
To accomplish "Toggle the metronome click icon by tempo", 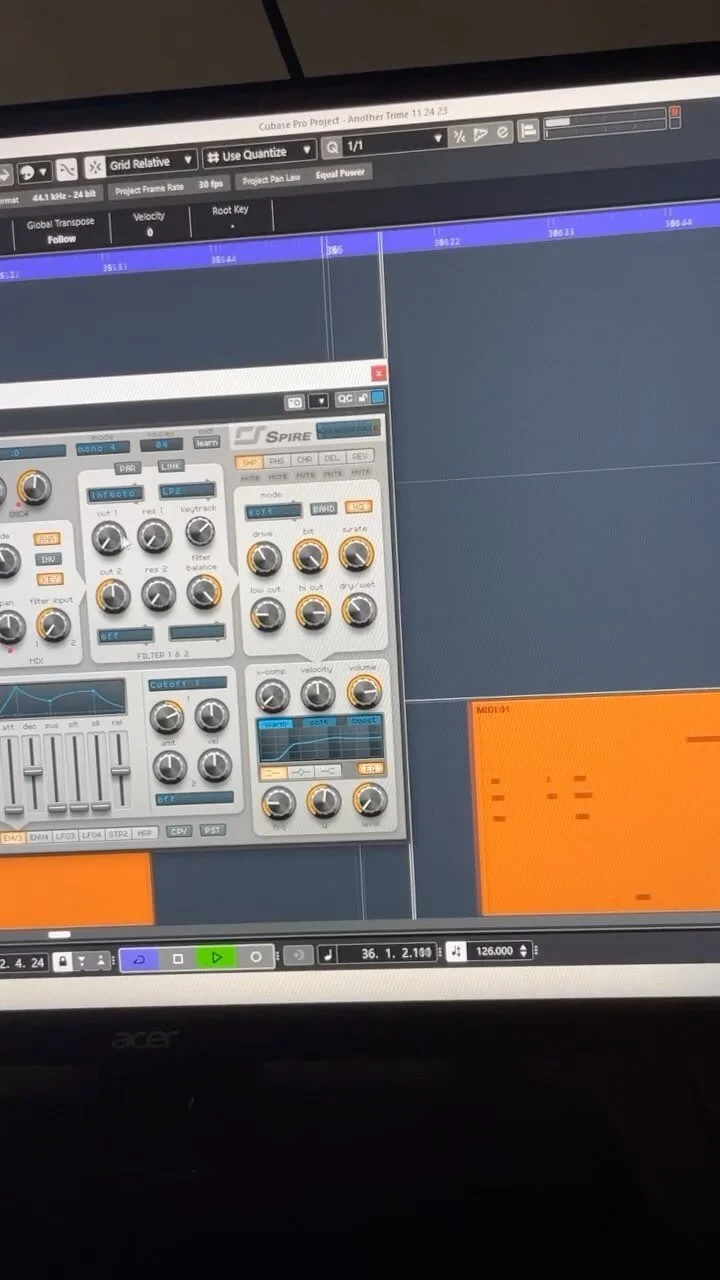I will [x=456, y=952].
